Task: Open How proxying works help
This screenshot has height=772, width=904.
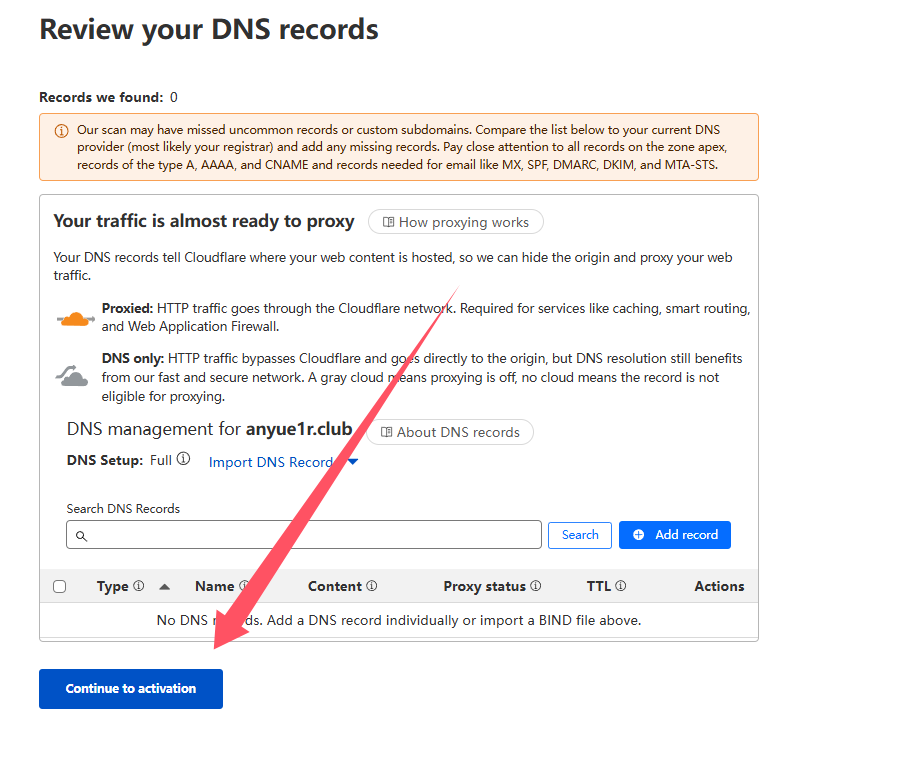Action: tap(455, 222)
